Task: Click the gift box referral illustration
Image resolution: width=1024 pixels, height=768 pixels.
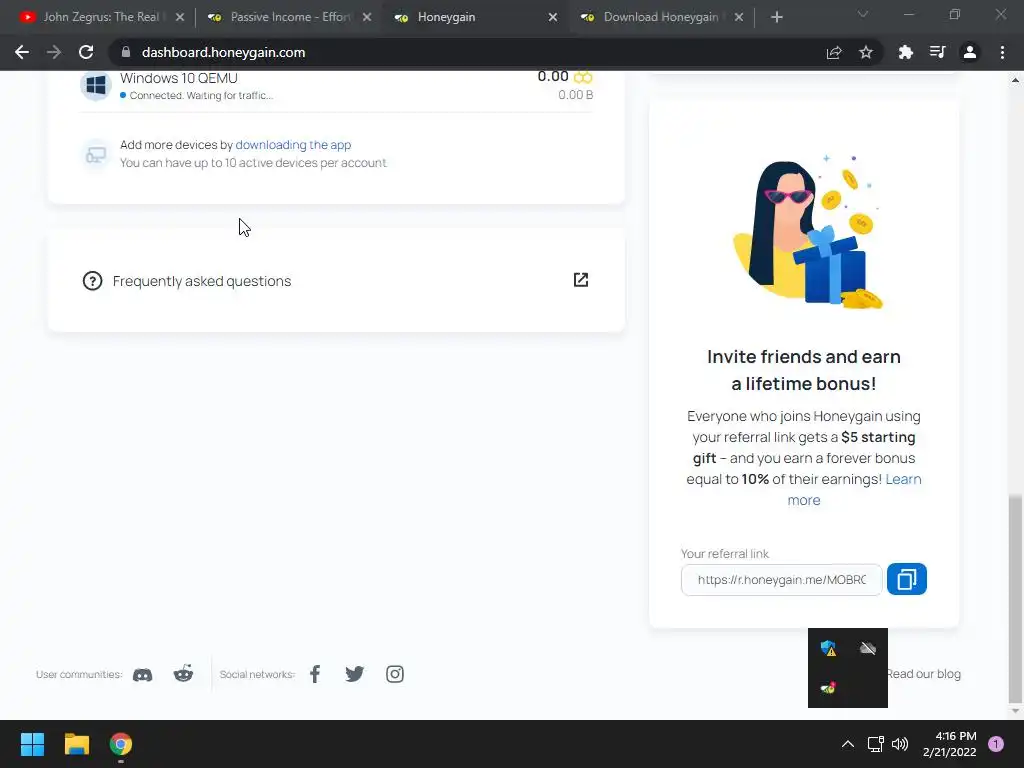Action: [810, 232]
